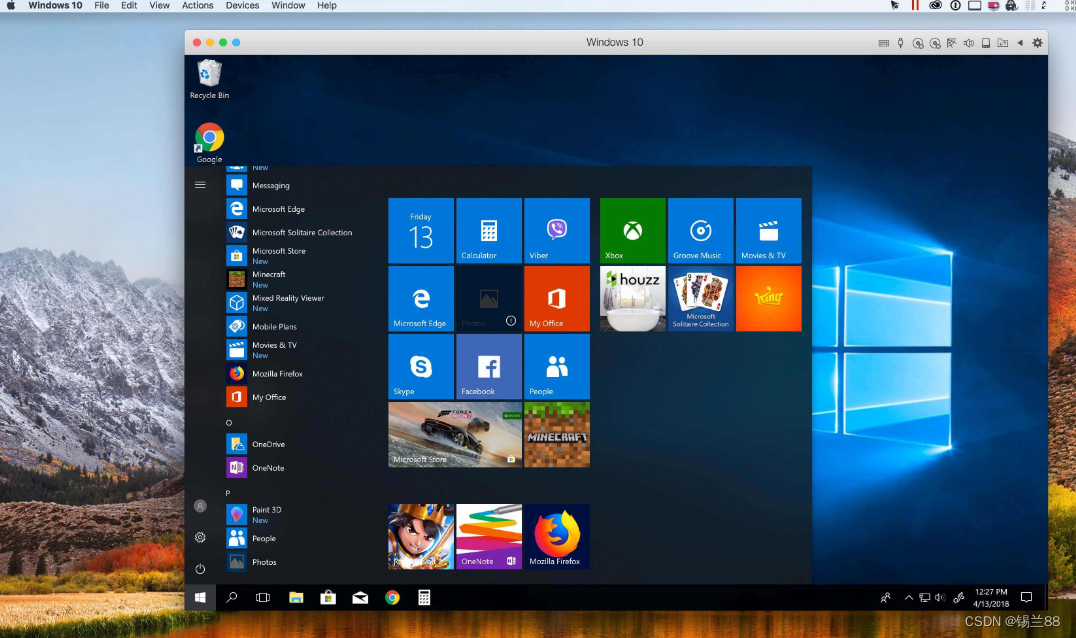Open the Groove Music tile

click(x=701, y=231)
